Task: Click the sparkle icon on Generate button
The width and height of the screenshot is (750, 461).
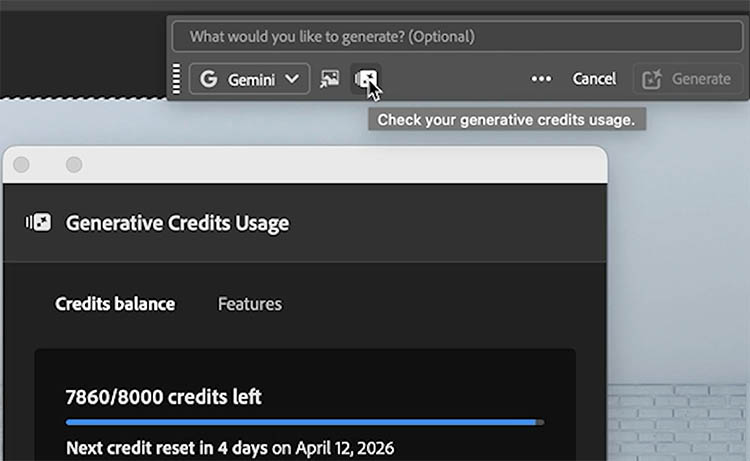Action: 653,79
